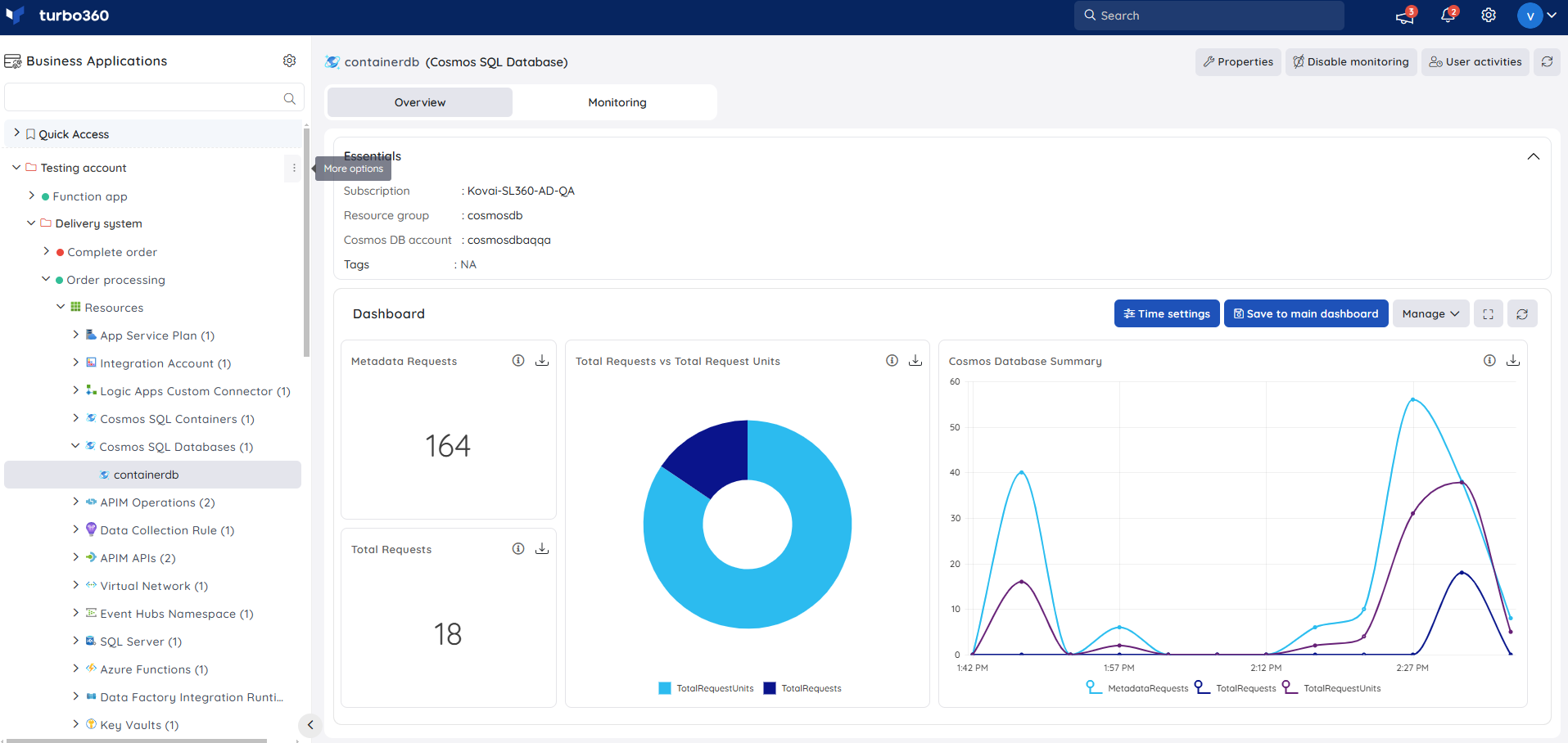Open the notifications bell icon
Image resolution: width=1568 pixels, height=743 pixels.
coord(1448,16)
